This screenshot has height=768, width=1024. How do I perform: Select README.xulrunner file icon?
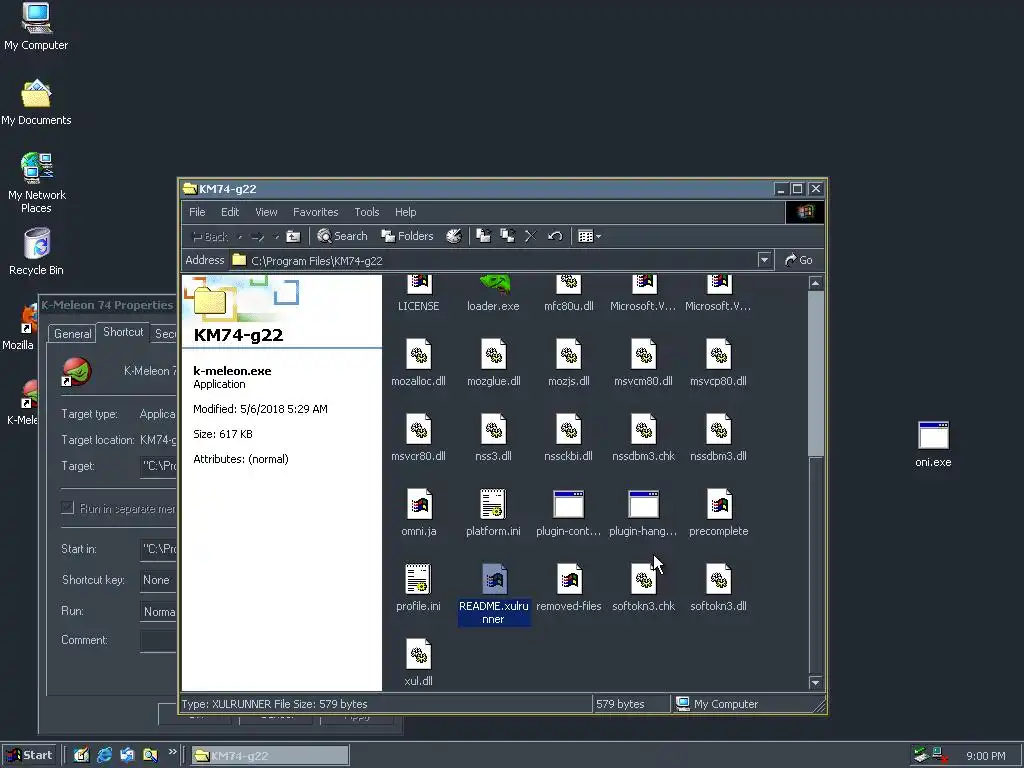[x=494, y=580]
